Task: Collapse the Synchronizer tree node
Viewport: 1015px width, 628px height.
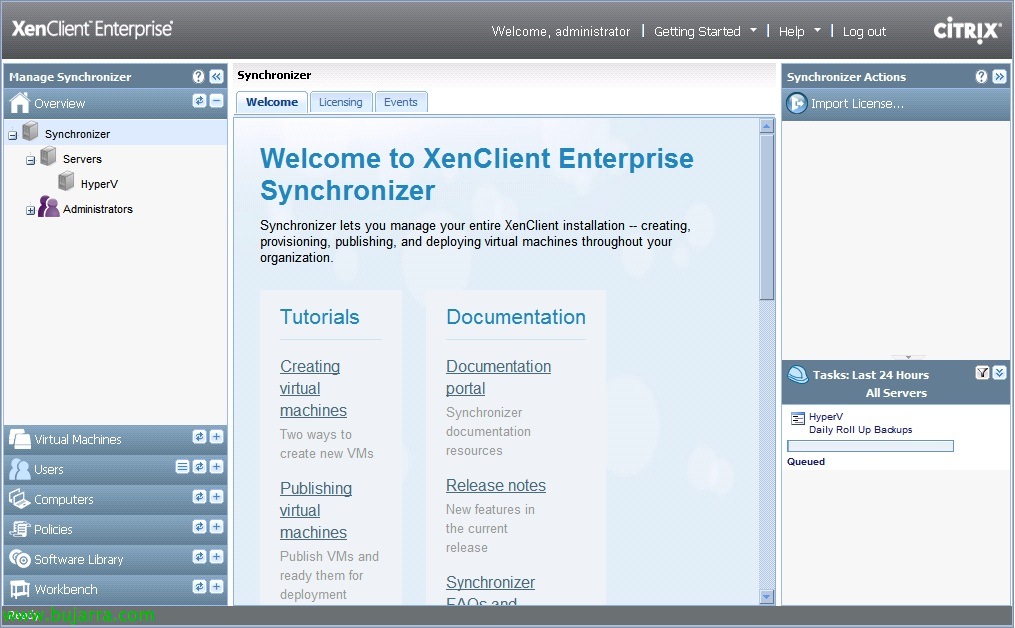Action: (12, 135)
